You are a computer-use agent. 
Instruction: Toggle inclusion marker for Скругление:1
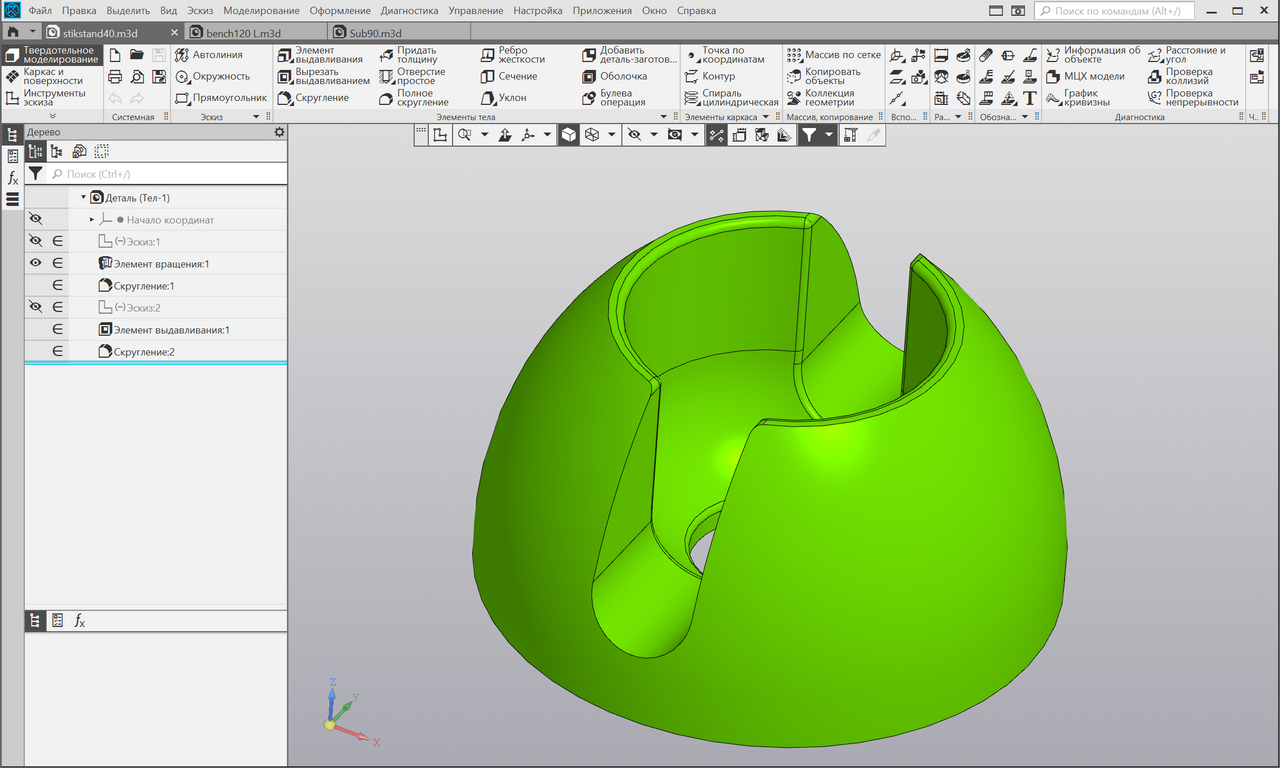pyautogui.click(x=57, y=285)
